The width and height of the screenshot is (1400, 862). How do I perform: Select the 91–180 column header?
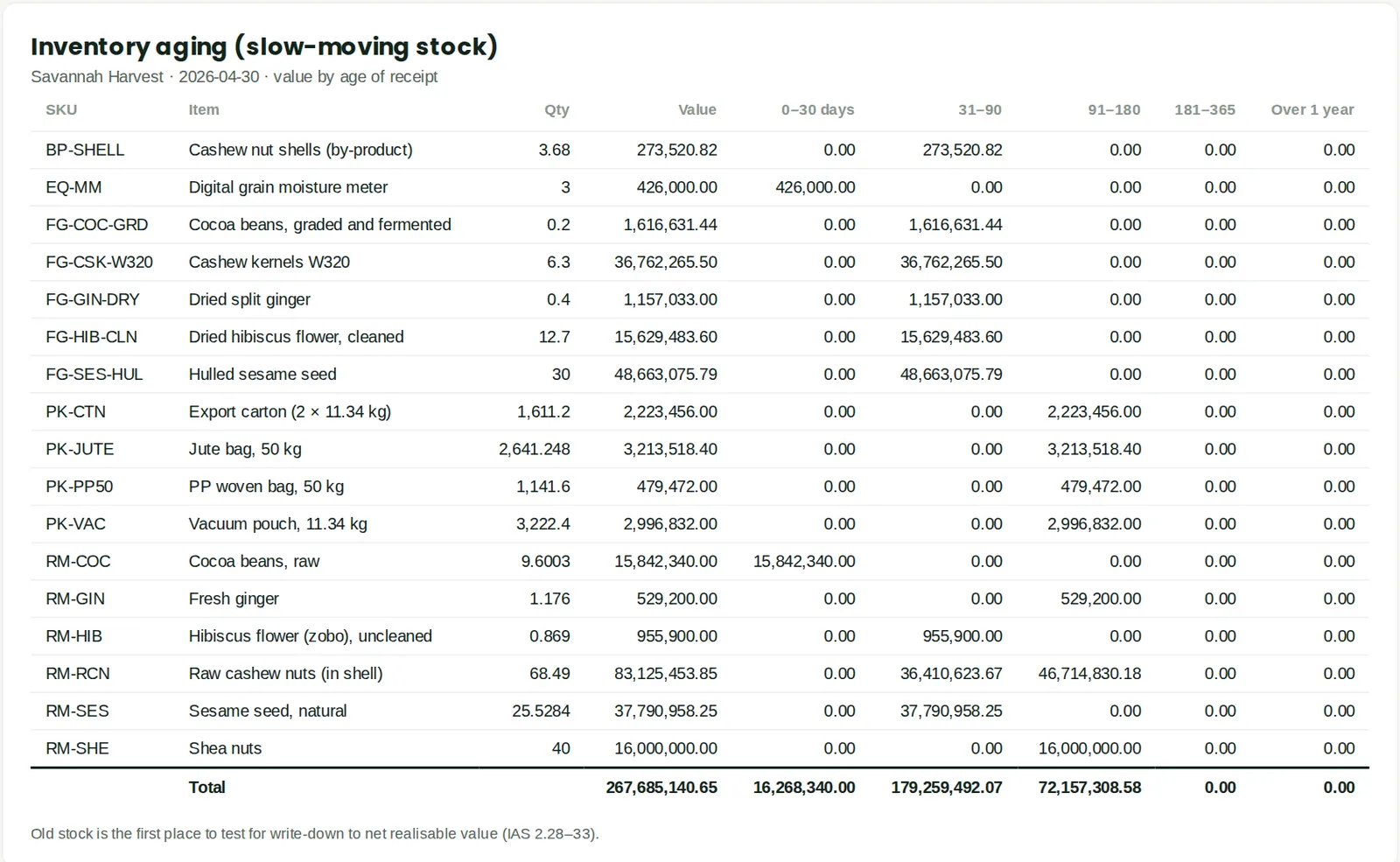click(x=1114, y=110)
